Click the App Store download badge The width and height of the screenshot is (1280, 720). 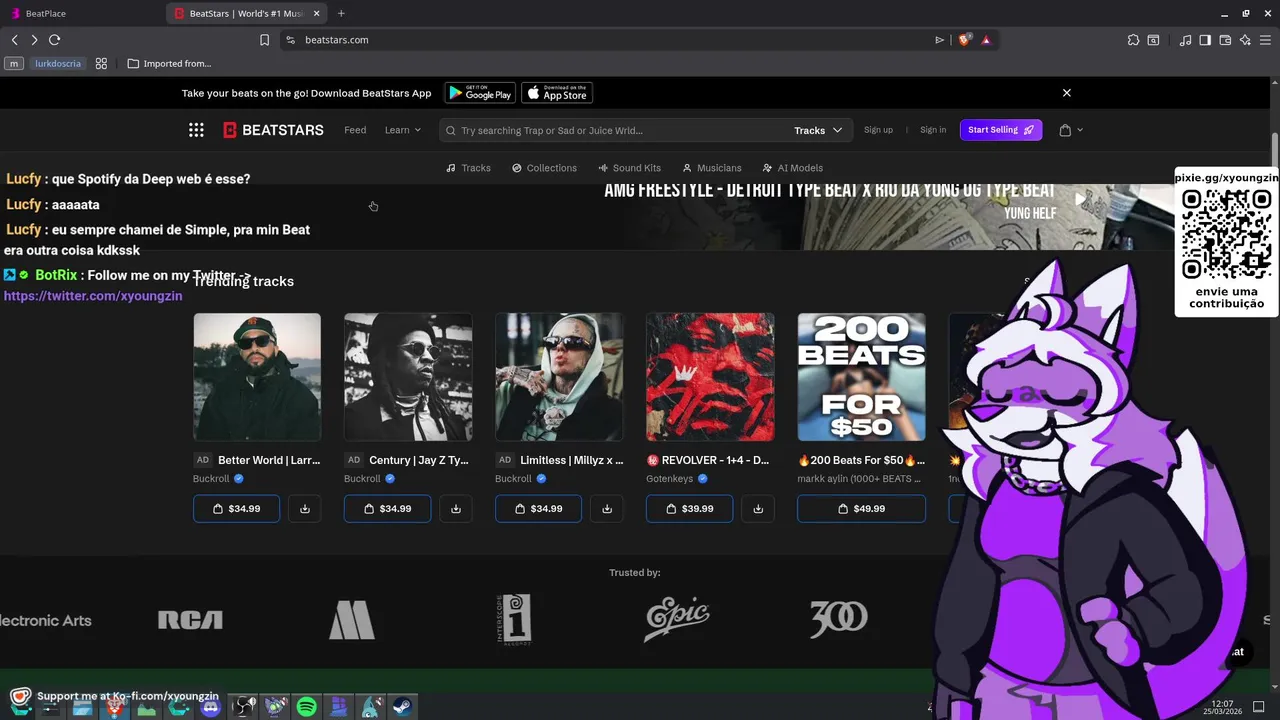(557, 93)
